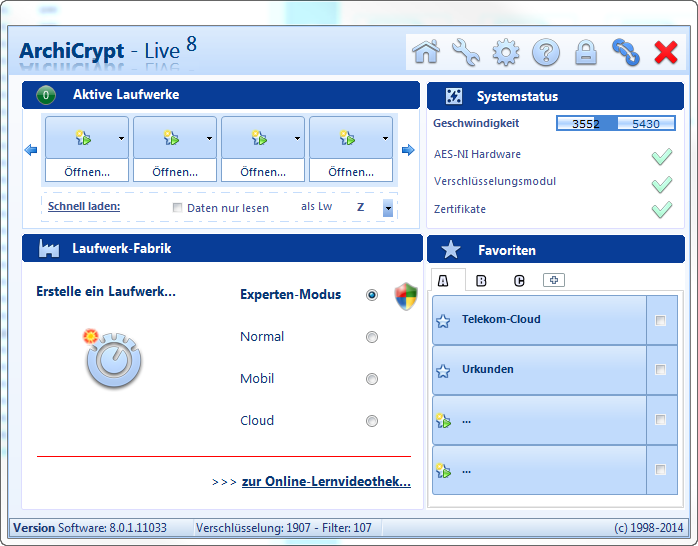Click the padlock lock icon

pos(586,53)
